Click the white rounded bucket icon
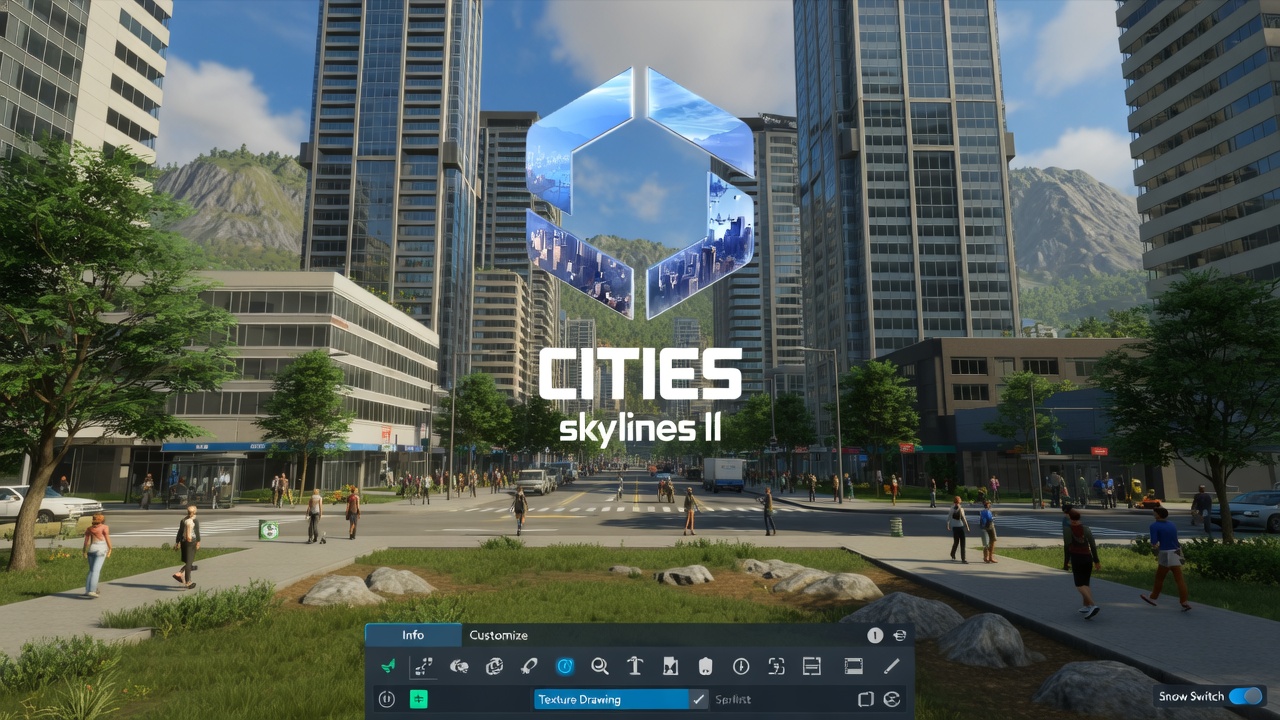The height and width of the screenshot is (720, 1280). pos(705,666)
